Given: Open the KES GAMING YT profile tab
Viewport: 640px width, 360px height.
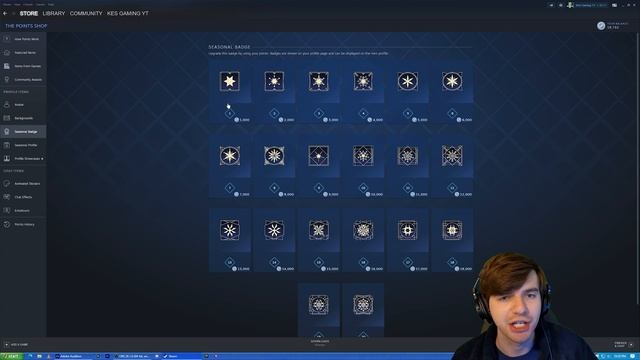Looking at the screenshot, I should (x=128, y=13).
